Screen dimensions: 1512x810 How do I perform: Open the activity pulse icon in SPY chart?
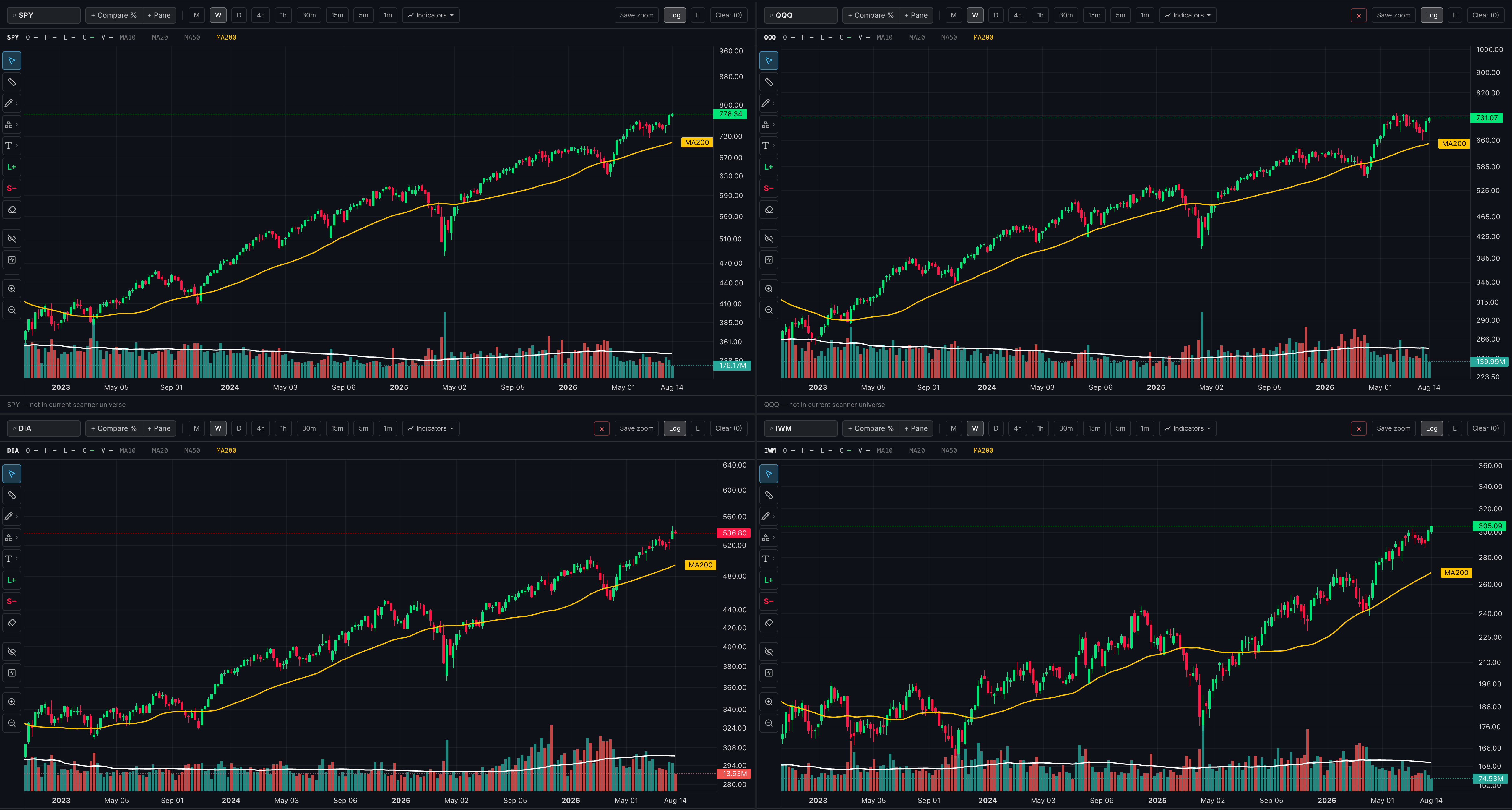[x=12, y=259]
